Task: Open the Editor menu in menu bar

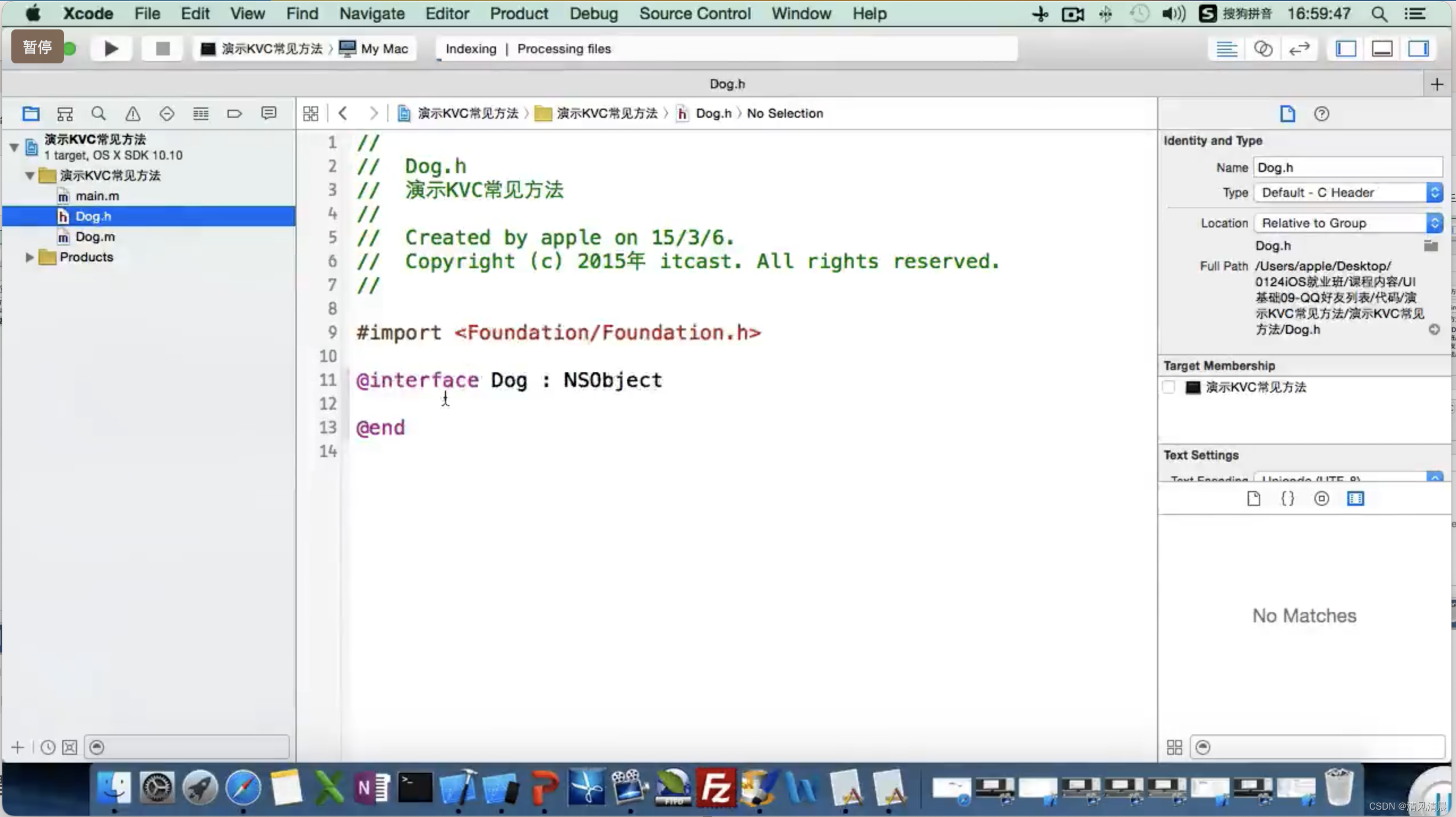Action: [x=446, y=13]
